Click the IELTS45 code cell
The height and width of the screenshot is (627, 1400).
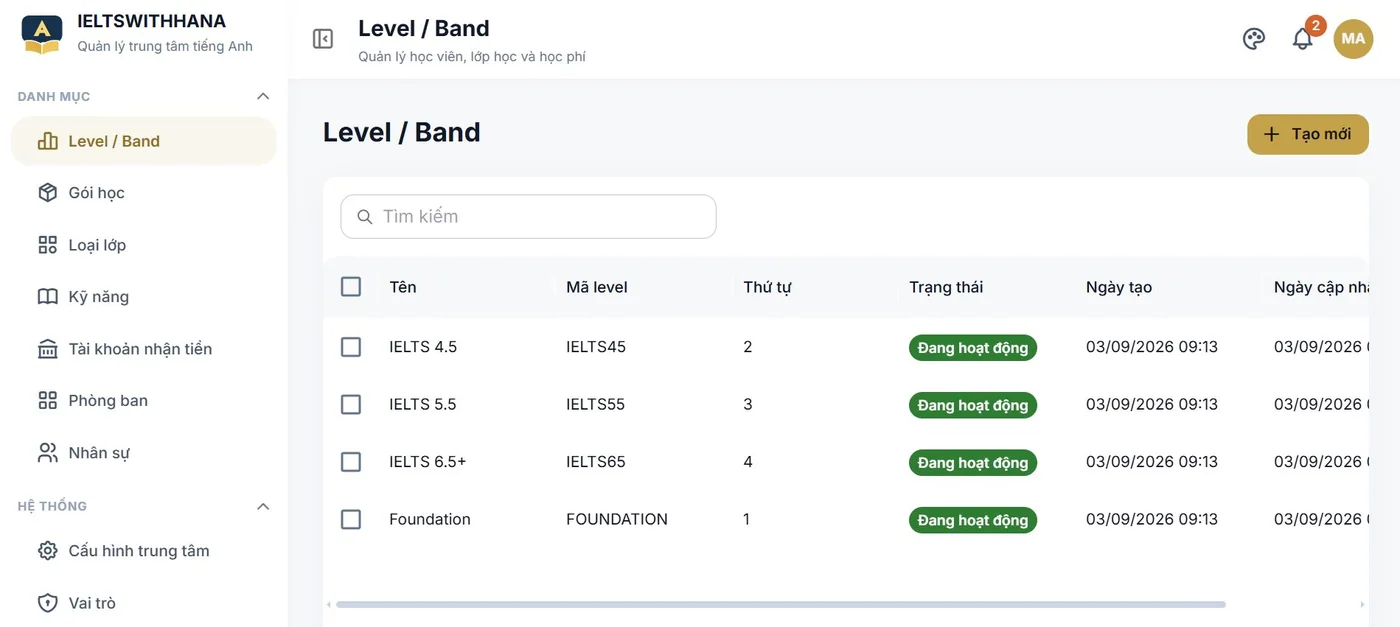[x=596, y=347]
